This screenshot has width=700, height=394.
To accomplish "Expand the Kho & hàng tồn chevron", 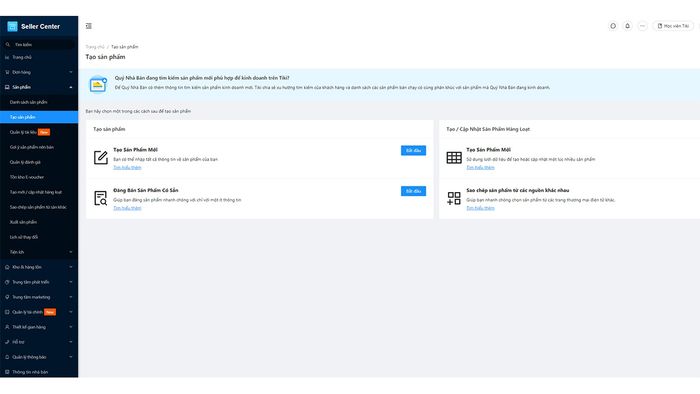I will point(71,267).
